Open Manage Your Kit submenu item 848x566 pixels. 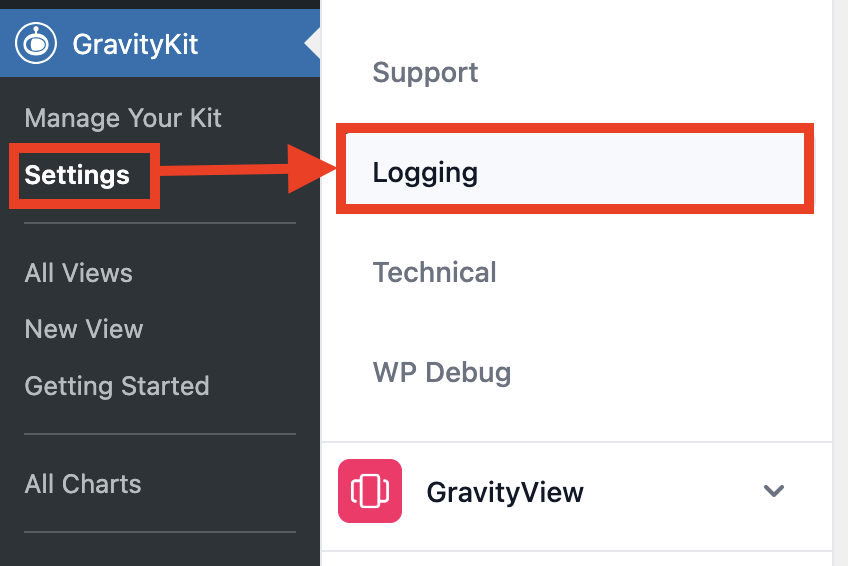(x=123, y=118)
